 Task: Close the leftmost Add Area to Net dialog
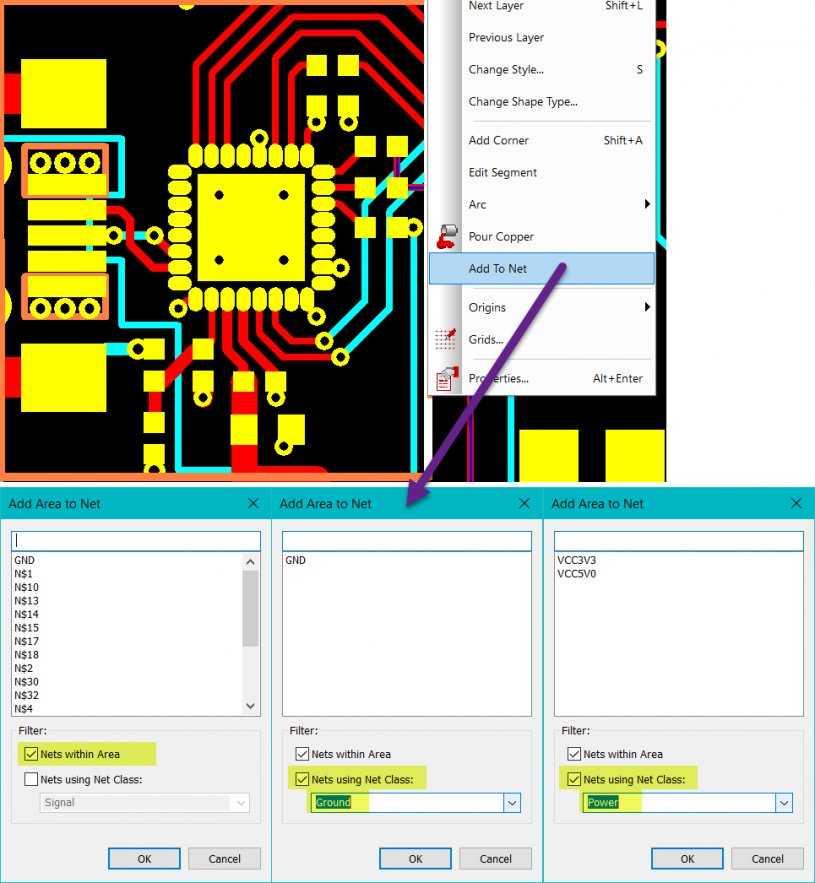(253, 504)
